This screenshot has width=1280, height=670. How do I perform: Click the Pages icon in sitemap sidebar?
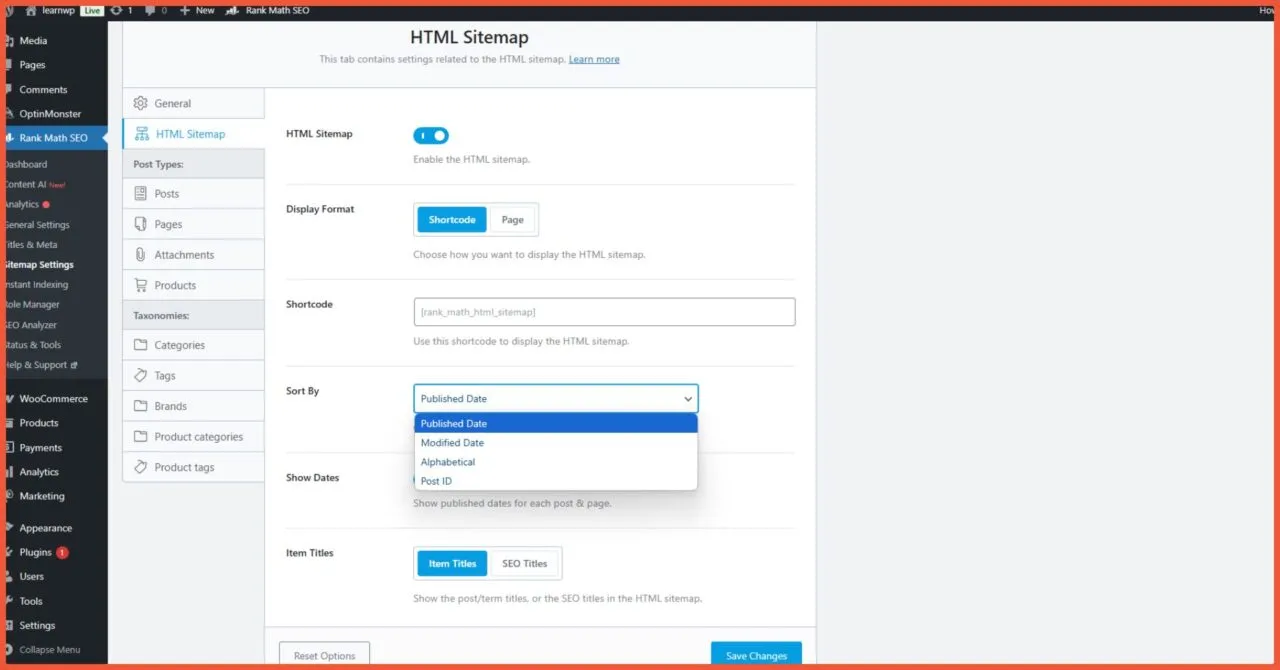pos(140,223)
